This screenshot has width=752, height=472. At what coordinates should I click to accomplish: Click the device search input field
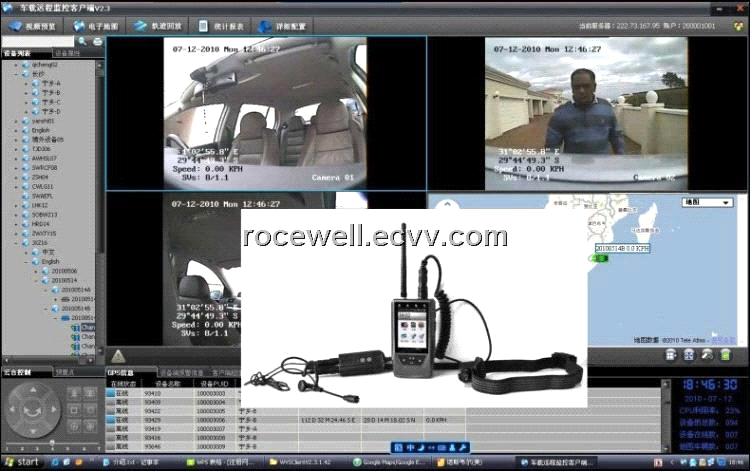(x=40, y=41)
